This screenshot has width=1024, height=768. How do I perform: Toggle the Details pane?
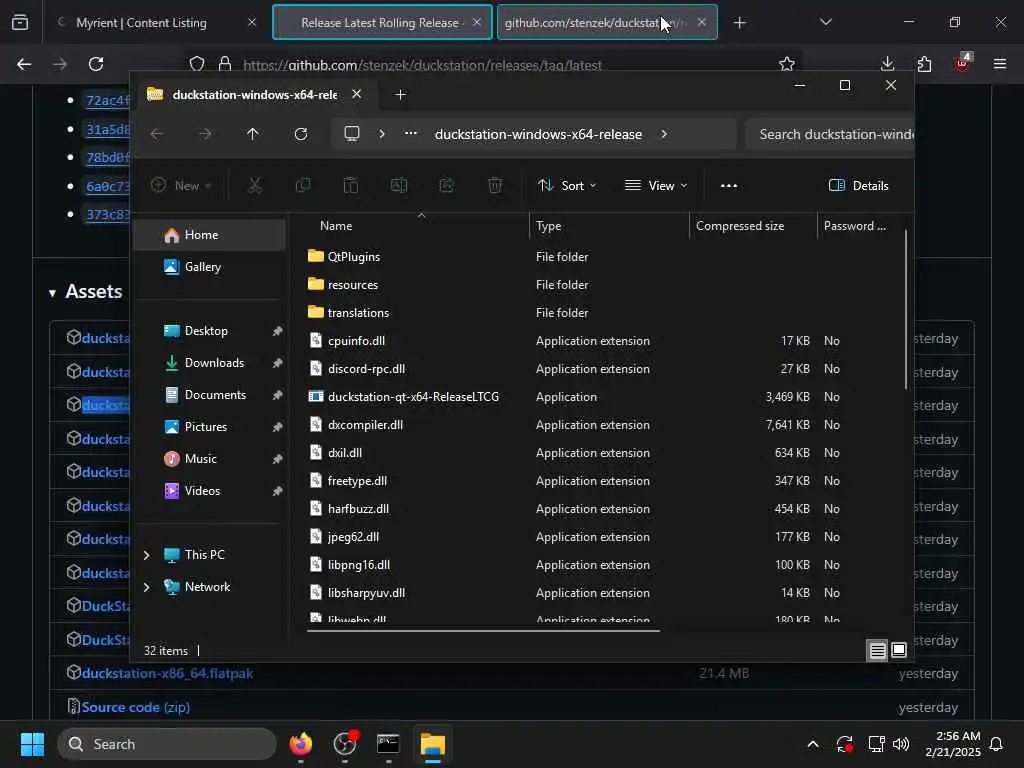pyautogui.click(x=858, y=185)
